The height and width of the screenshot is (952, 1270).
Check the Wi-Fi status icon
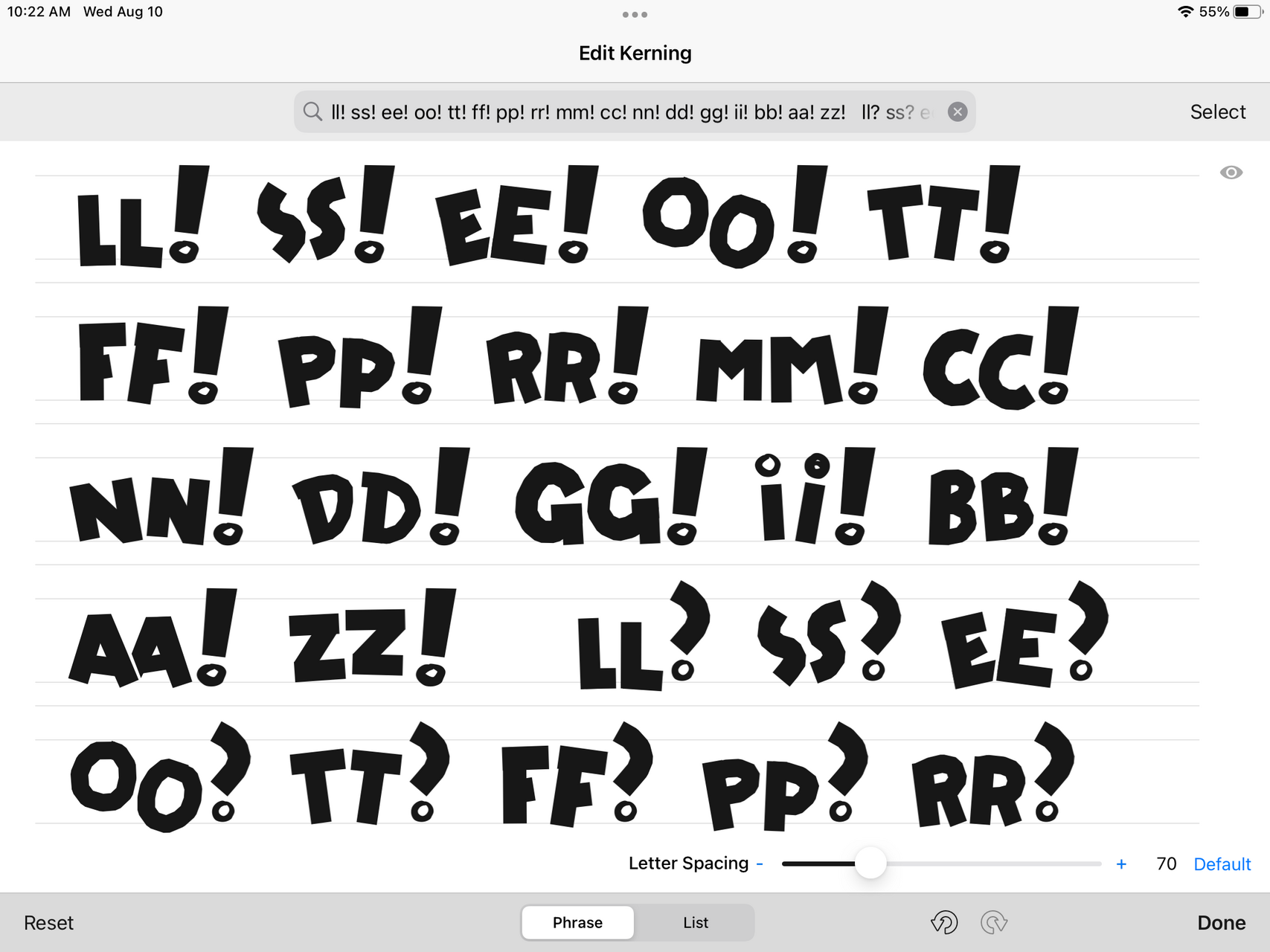coord(1185,12)
